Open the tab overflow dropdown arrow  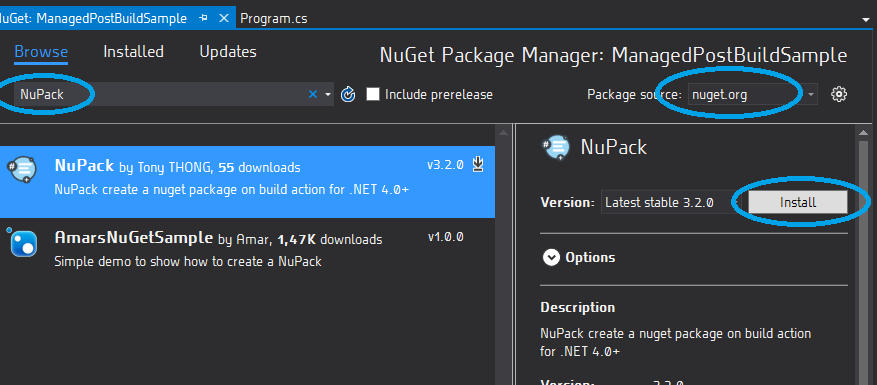click(866, 19)
